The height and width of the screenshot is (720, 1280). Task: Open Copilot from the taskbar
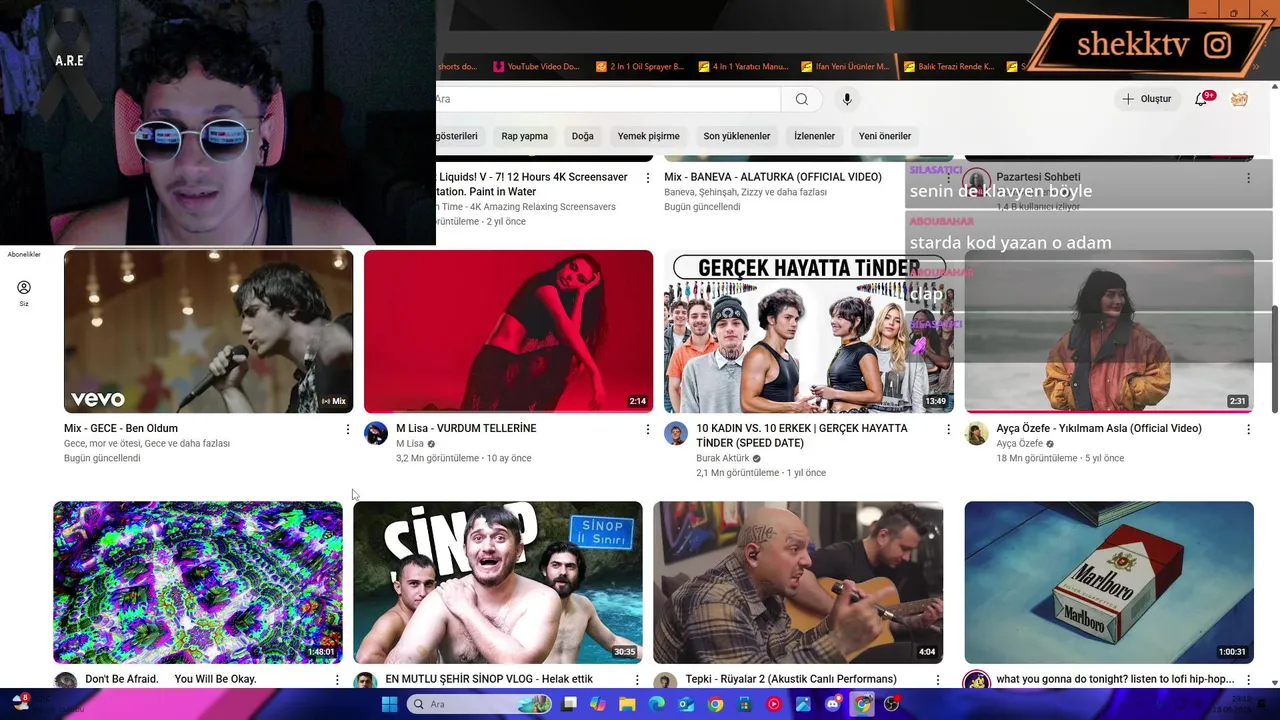click(x=598, y=704)
